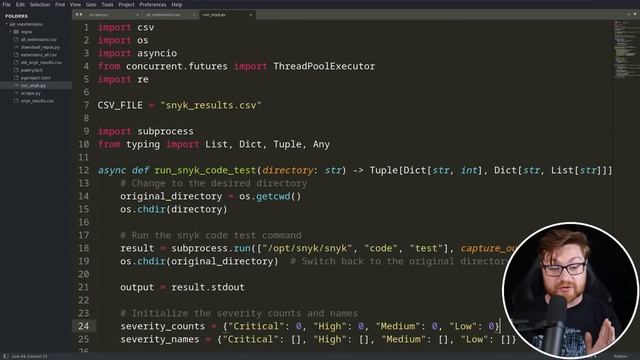Close the all_extensions.csv tab

(x=194, y=15)
